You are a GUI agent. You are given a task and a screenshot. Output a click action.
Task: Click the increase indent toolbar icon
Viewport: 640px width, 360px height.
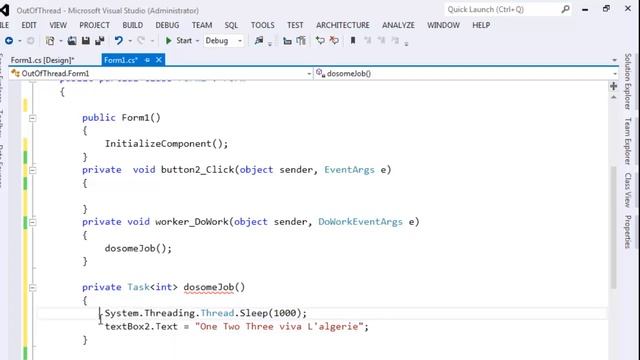[x=301, y=40]
